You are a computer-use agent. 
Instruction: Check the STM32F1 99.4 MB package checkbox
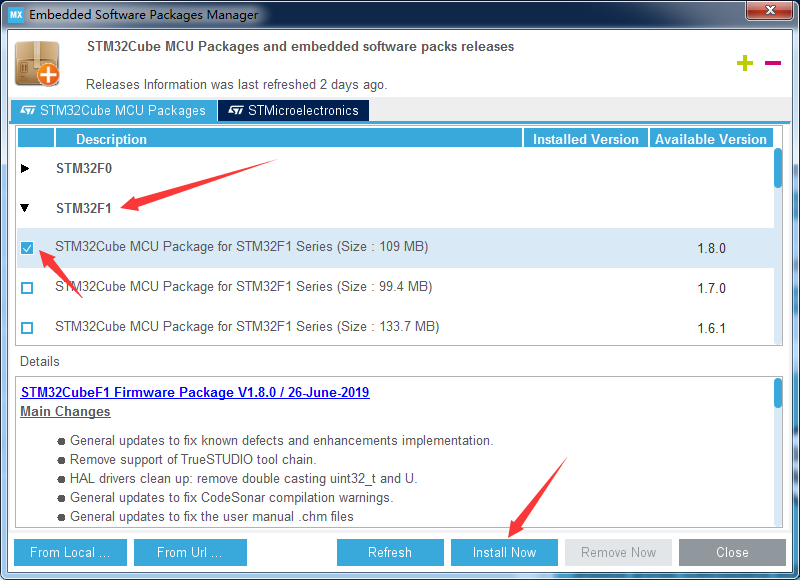tap(27, 288)
